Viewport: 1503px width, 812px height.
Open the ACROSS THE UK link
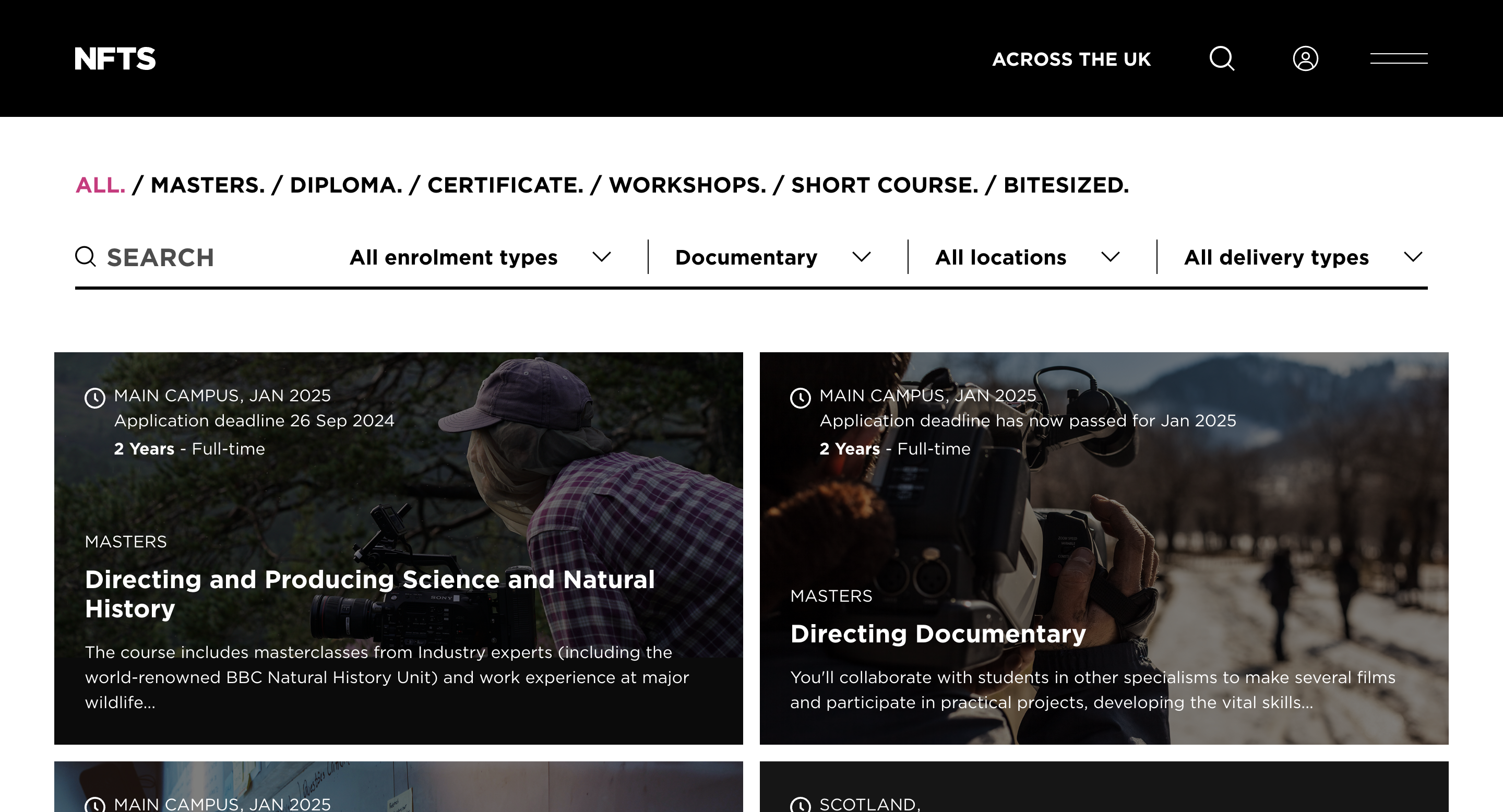[x=1071, y=59]
